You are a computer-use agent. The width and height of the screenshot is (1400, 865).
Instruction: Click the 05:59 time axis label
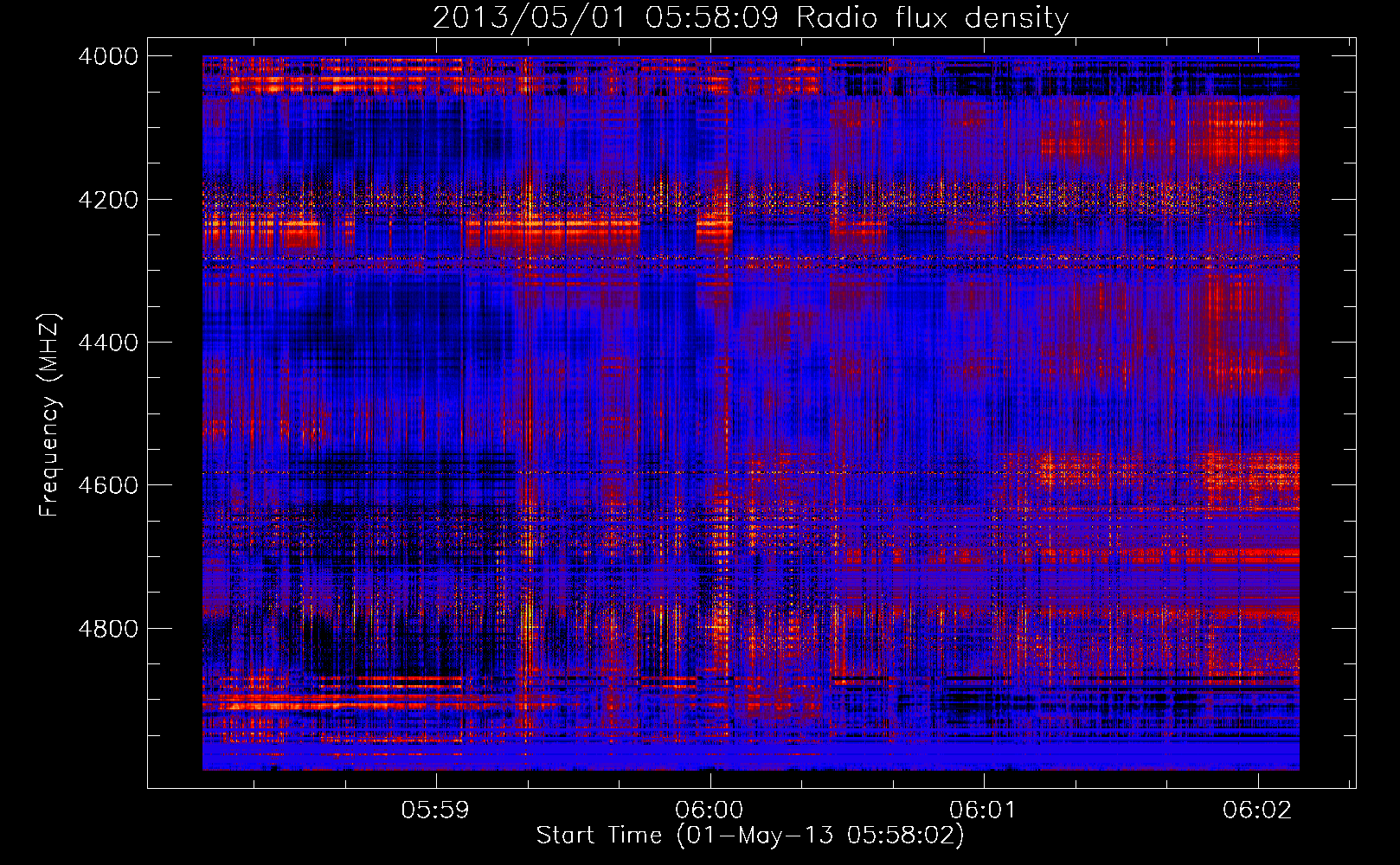pos(435,811)
